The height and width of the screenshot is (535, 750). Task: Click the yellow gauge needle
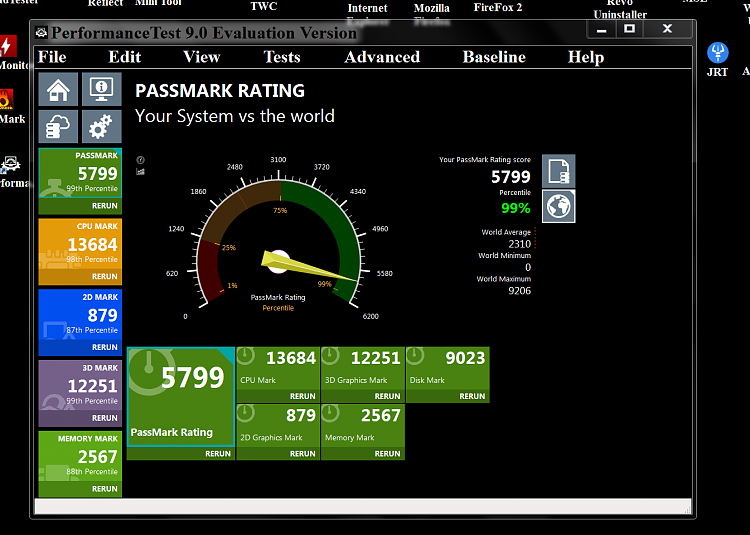click(311, 268)
